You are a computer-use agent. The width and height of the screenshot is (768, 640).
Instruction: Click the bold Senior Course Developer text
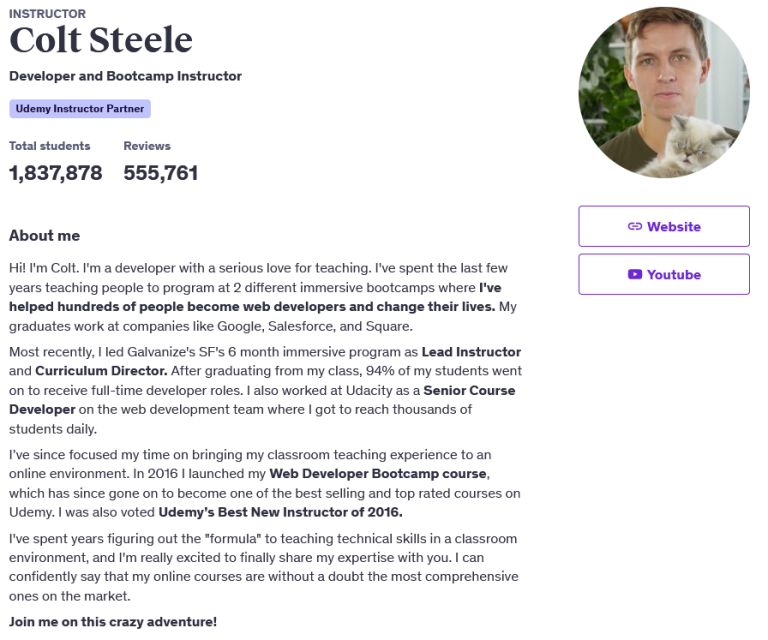[x=469, y=390]
